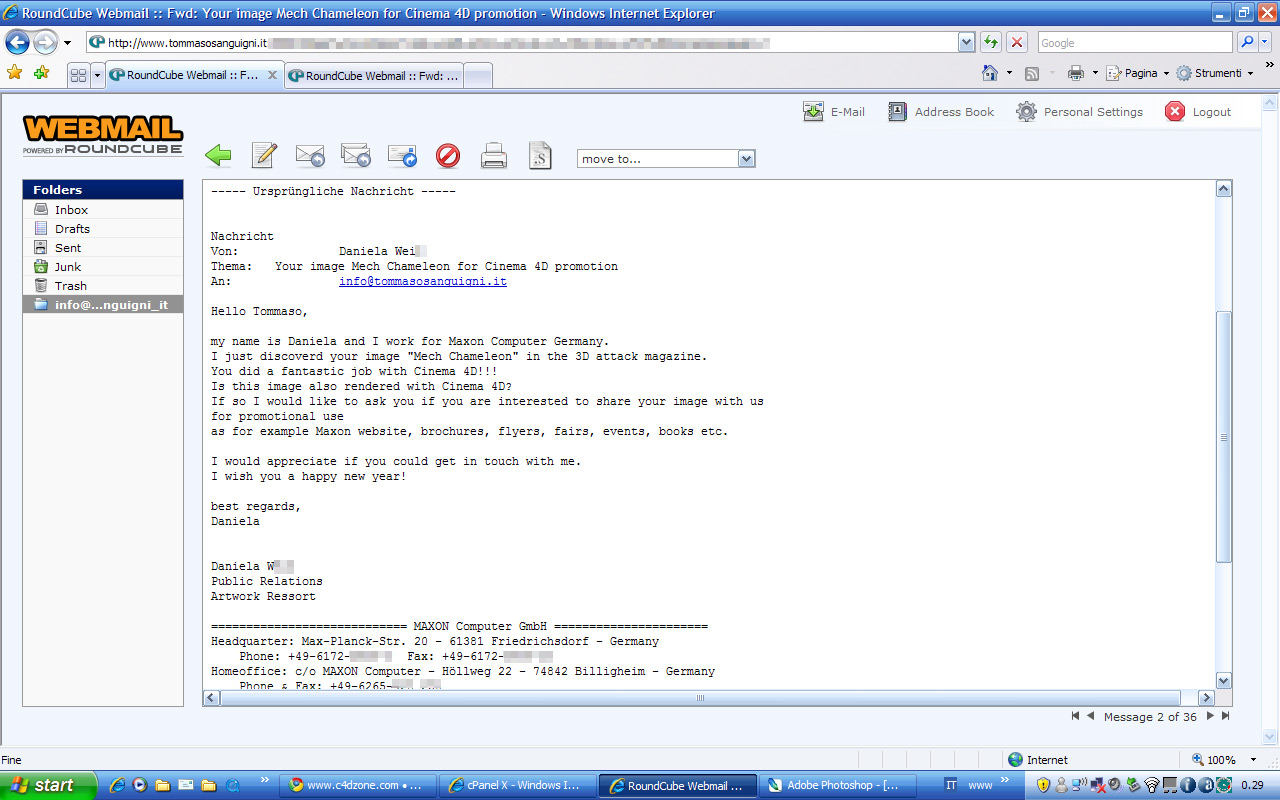The height and width of the screenshot is (800, 1280).
Task: Click the Internet security zone indicator
Action: click(x=1038, y=760)
